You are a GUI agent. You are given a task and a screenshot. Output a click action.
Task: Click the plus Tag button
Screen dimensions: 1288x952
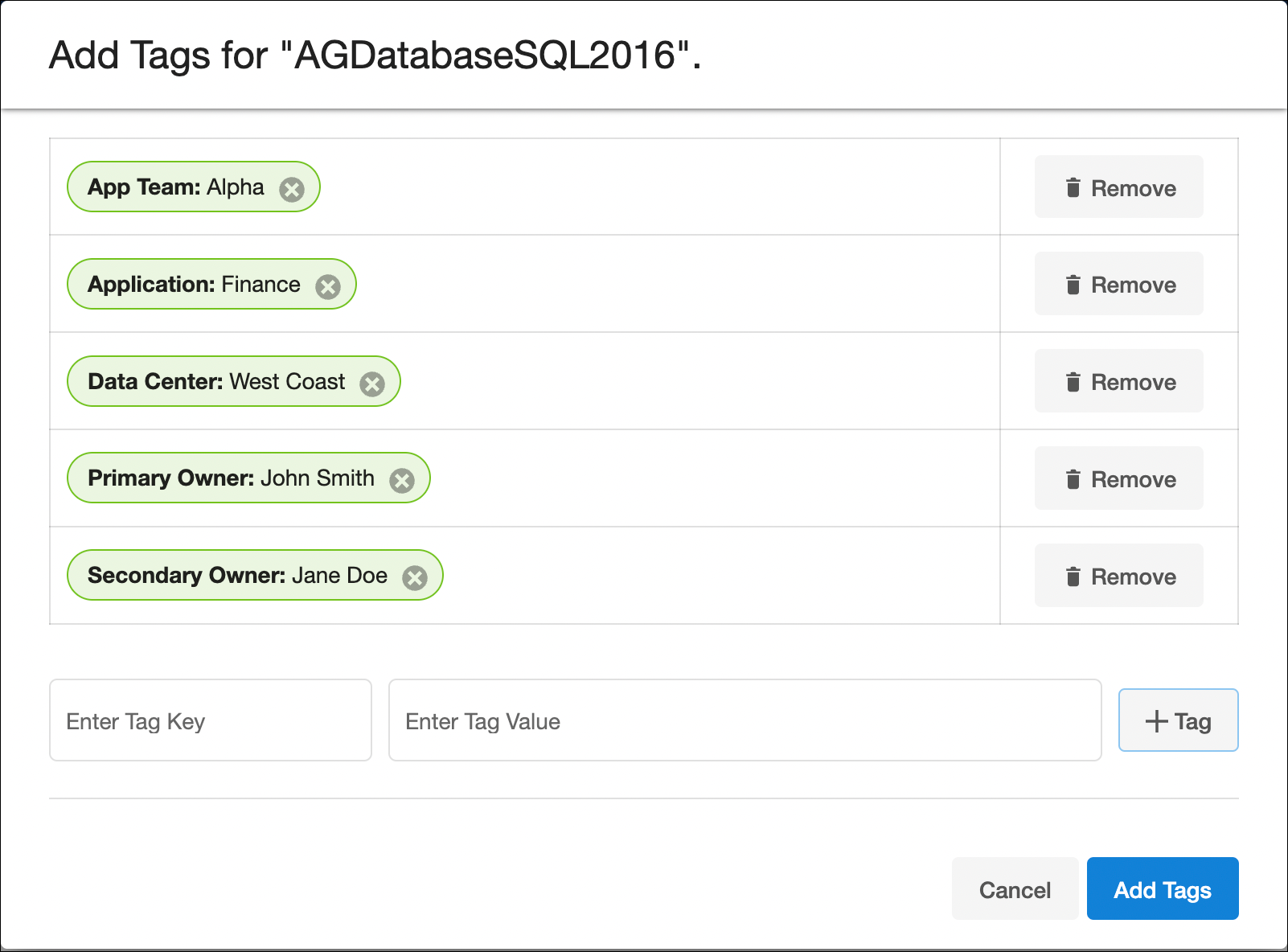click(1178, 720)
